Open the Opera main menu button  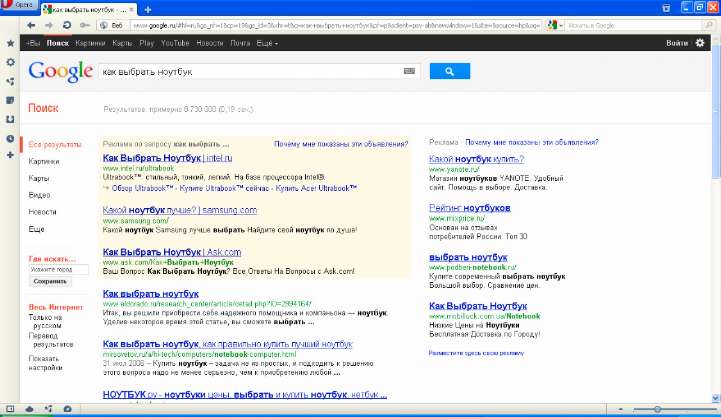[17, 6]
